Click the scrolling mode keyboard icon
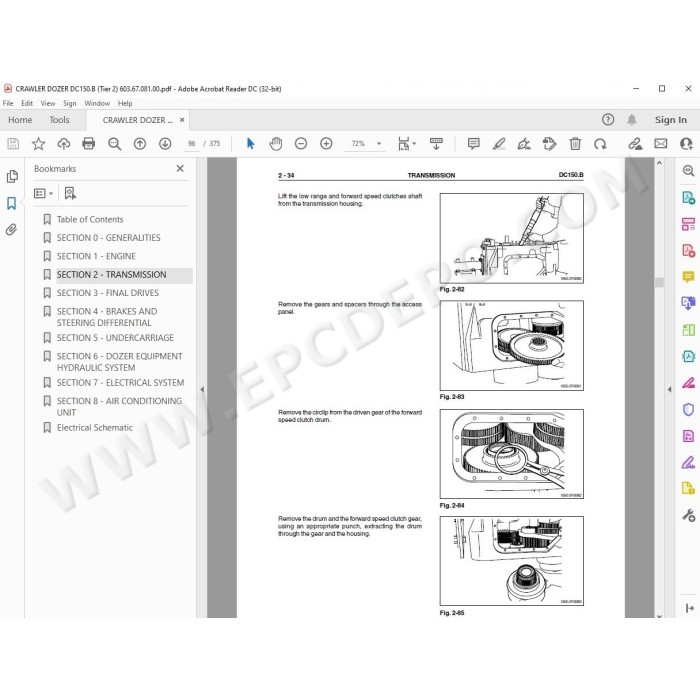 click(x=436, y=144)
